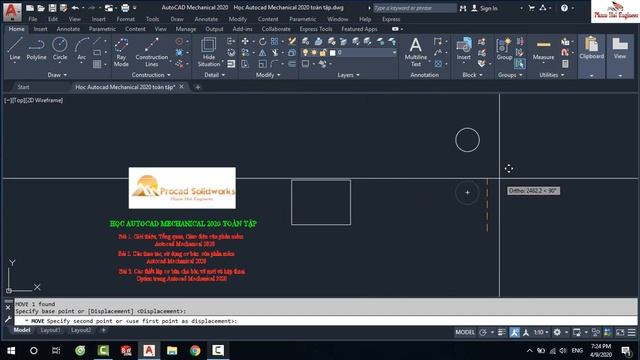Select the Circle tool
This screenshot has width=640, height=360.
click(60, 49)
